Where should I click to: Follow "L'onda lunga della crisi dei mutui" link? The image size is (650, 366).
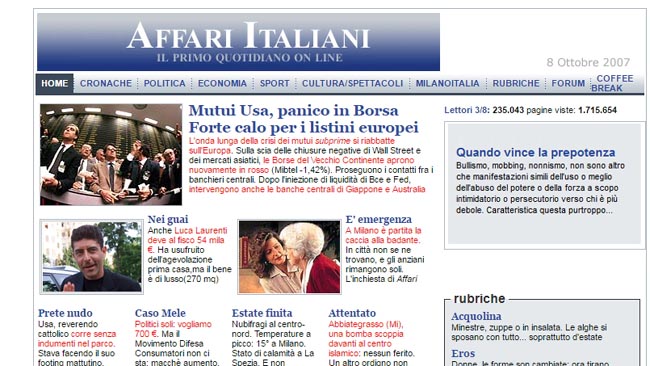point(292,145)
